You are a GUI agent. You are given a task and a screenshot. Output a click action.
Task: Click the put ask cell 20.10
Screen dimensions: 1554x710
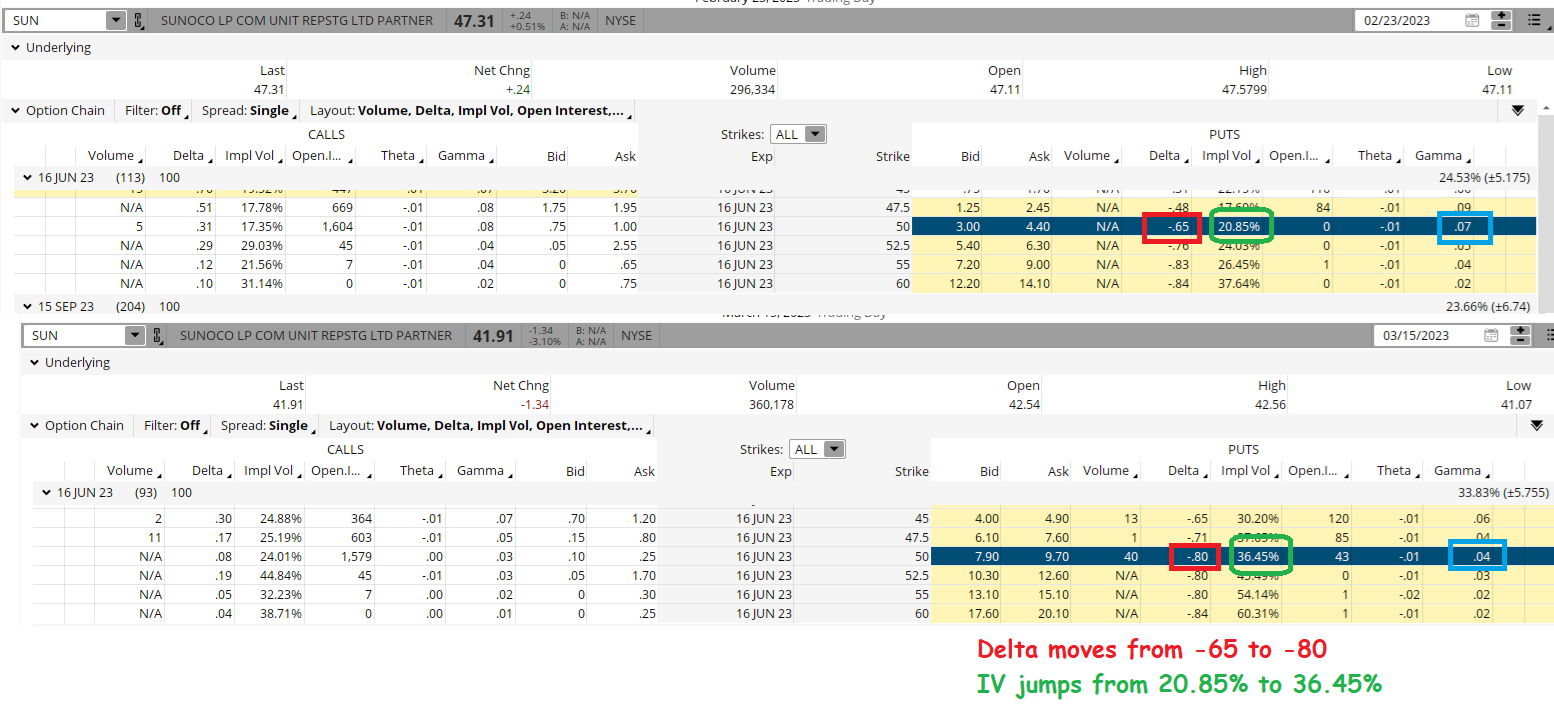click(x=1052, y=613)
